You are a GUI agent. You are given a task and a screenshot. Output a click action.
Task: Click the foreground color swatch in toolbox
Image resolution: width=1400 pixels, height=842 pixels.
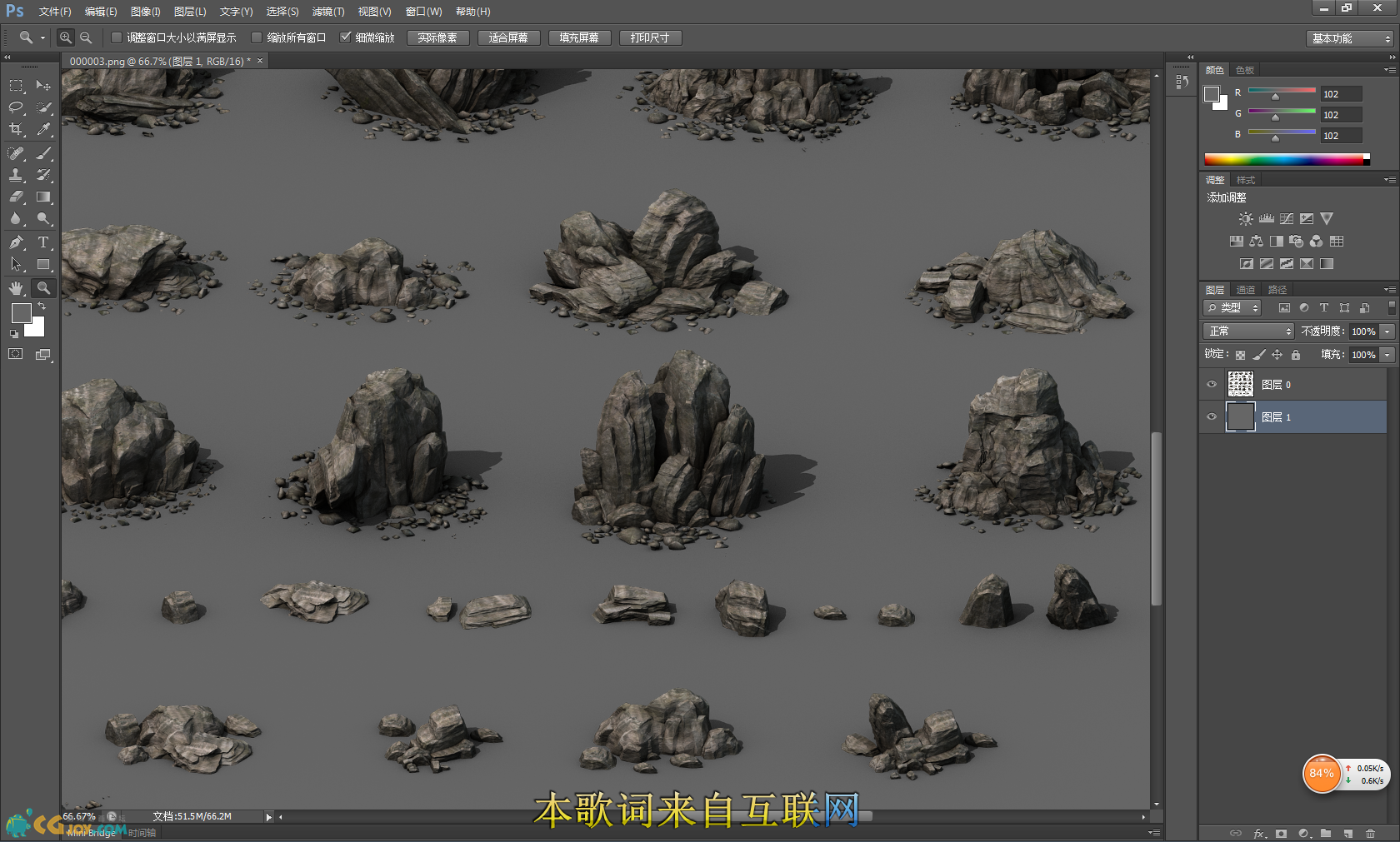point(22,313)
